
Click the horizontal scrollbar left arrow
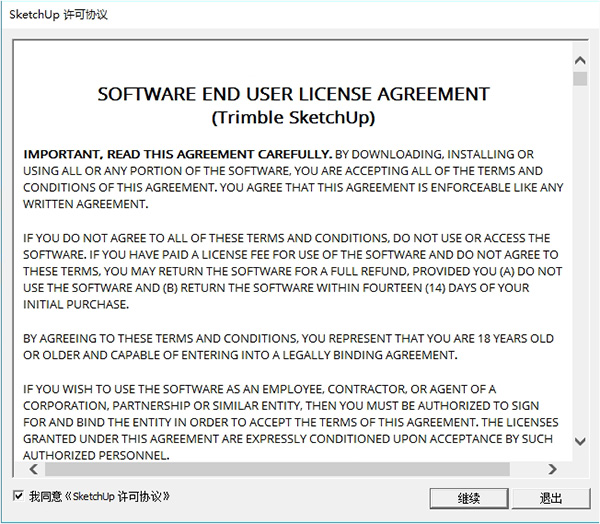(x=34, y=469)
